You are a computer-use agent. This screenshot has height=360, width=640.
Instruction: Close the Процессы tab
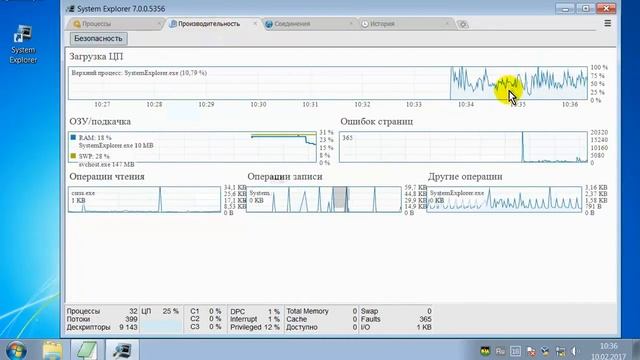coord(159,24)
